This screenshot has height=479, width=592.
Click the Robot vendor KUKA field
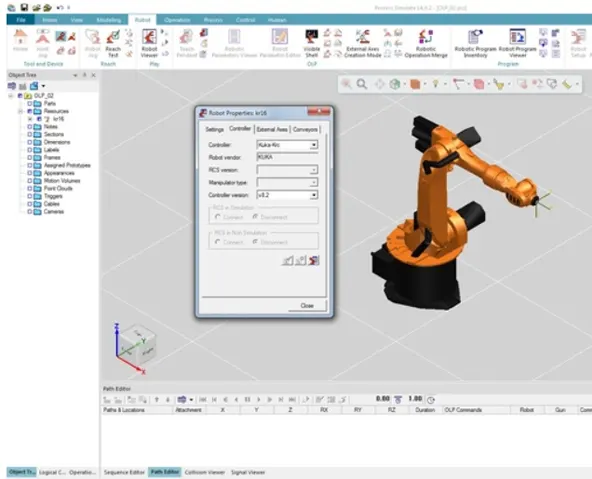tap(287, 157)
